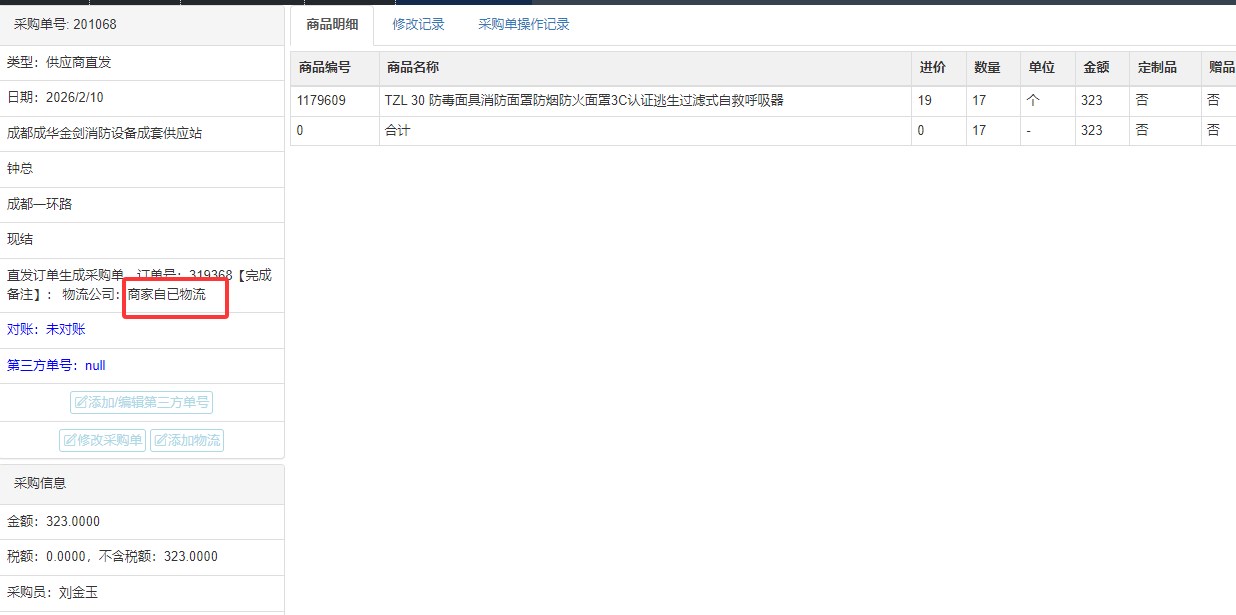The height and width of the screenshot is (615, 1236).
Task: Click the 商品名称 column header
Action: pyautogui.click(x=413, y=68)
